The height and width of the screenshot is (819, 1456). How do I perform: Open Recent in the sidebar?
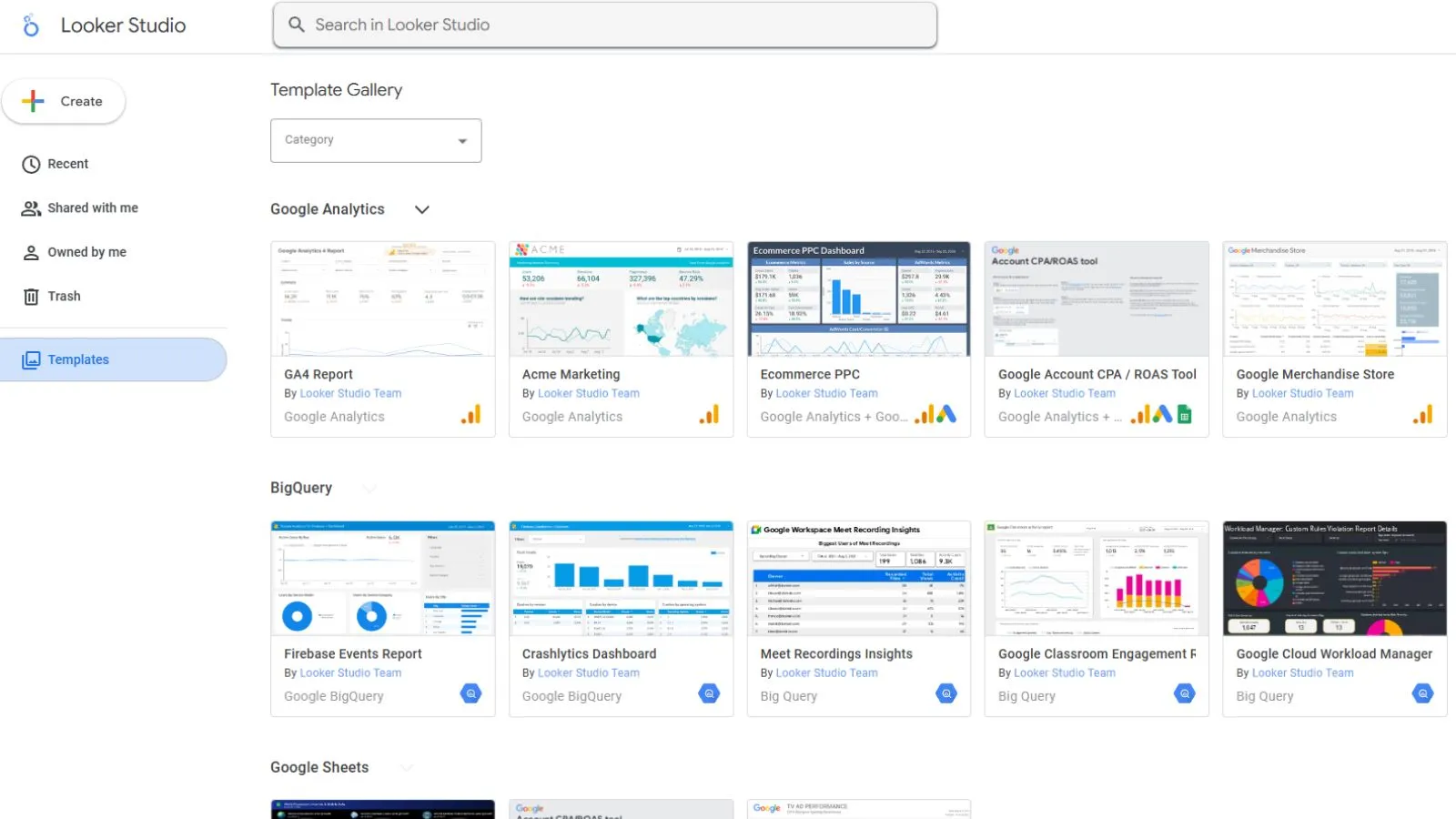click(x=67, y=164)
